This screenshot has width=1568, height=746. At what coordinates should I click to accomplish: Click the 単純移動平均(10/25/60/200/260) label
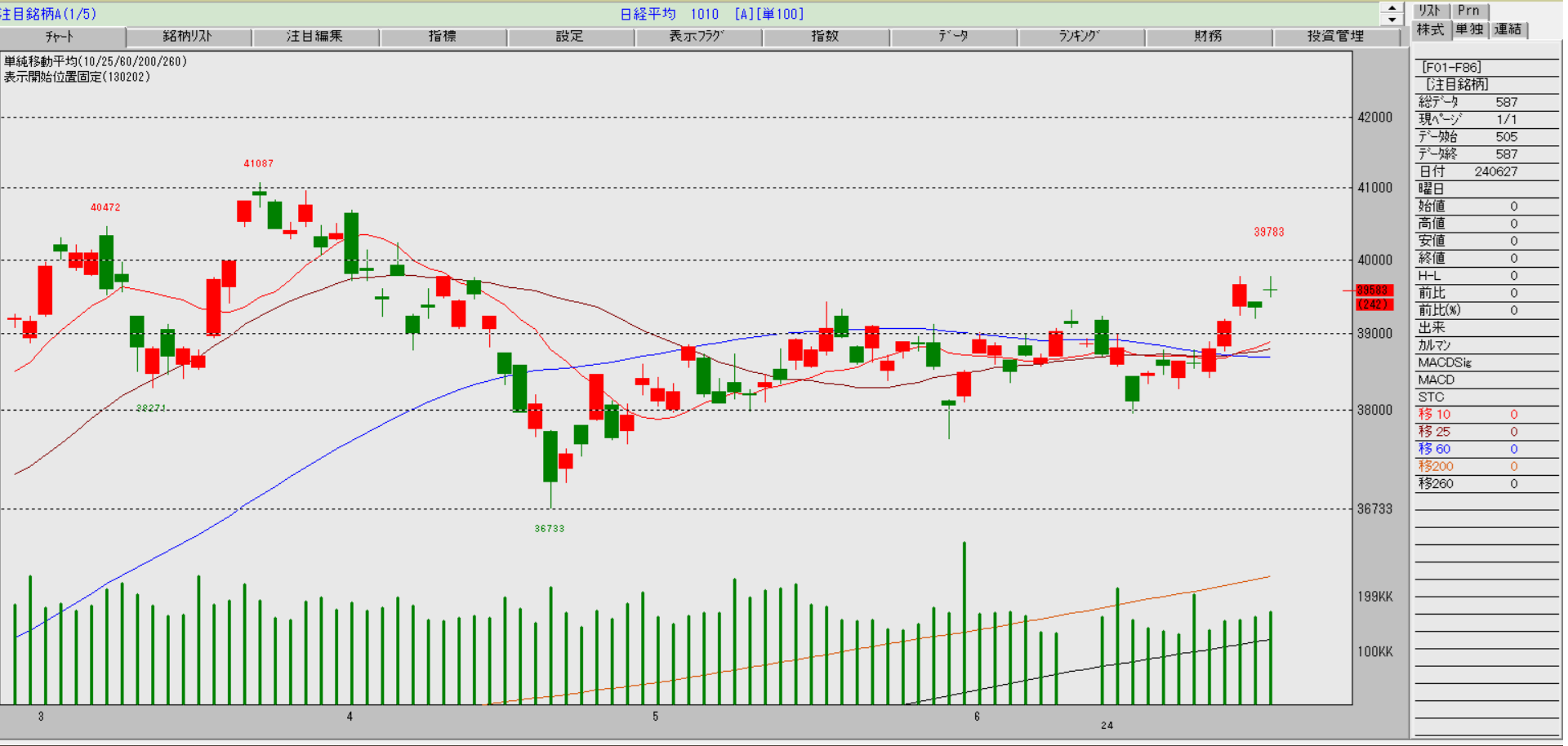96,61
